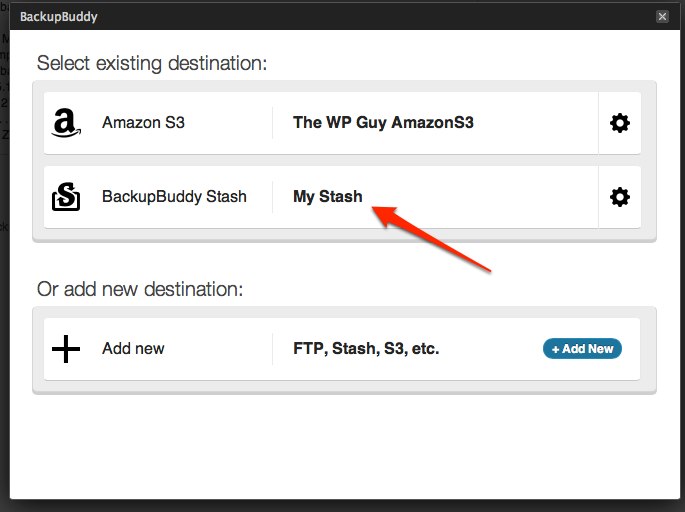Click the red arrow annotation
Viewport: 685px width, 512px height.
click(x=432, y=239)
